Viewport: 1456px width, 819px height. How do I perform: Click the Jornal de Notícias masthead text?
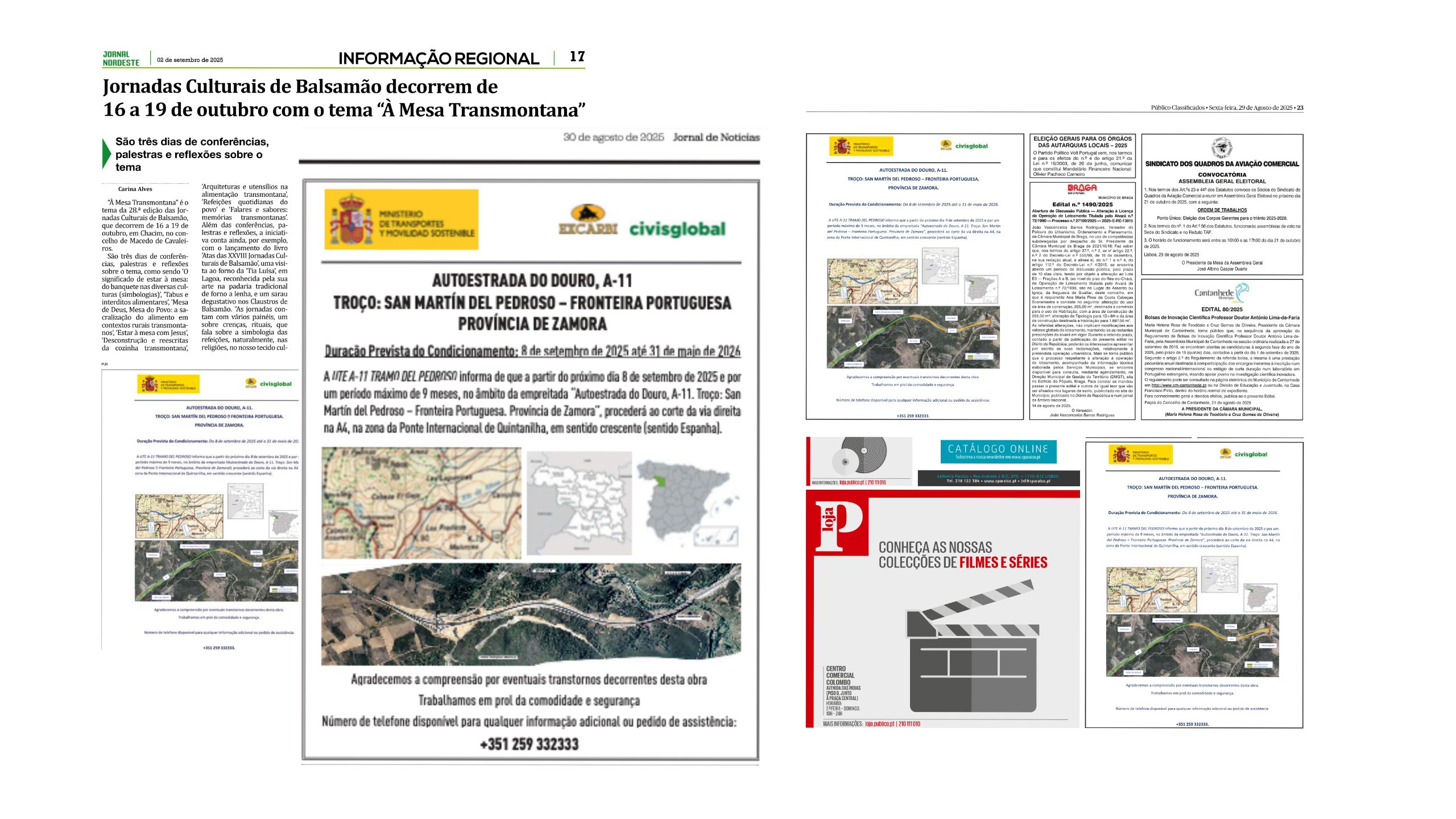pyautogui.click(x=716, y=137)
